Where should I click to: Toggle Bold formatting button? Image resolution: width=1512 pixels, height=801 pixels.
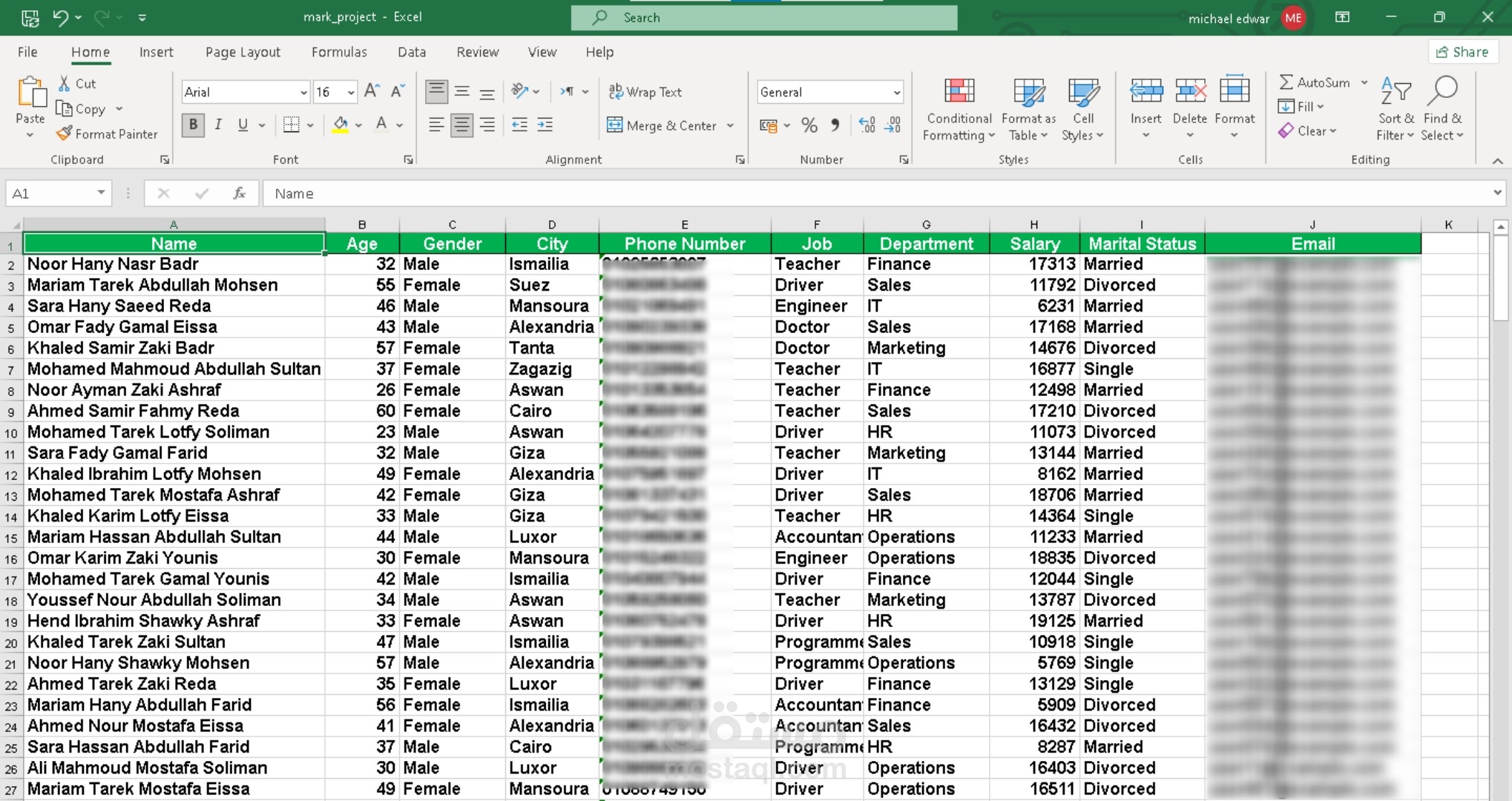coord(194,125)
